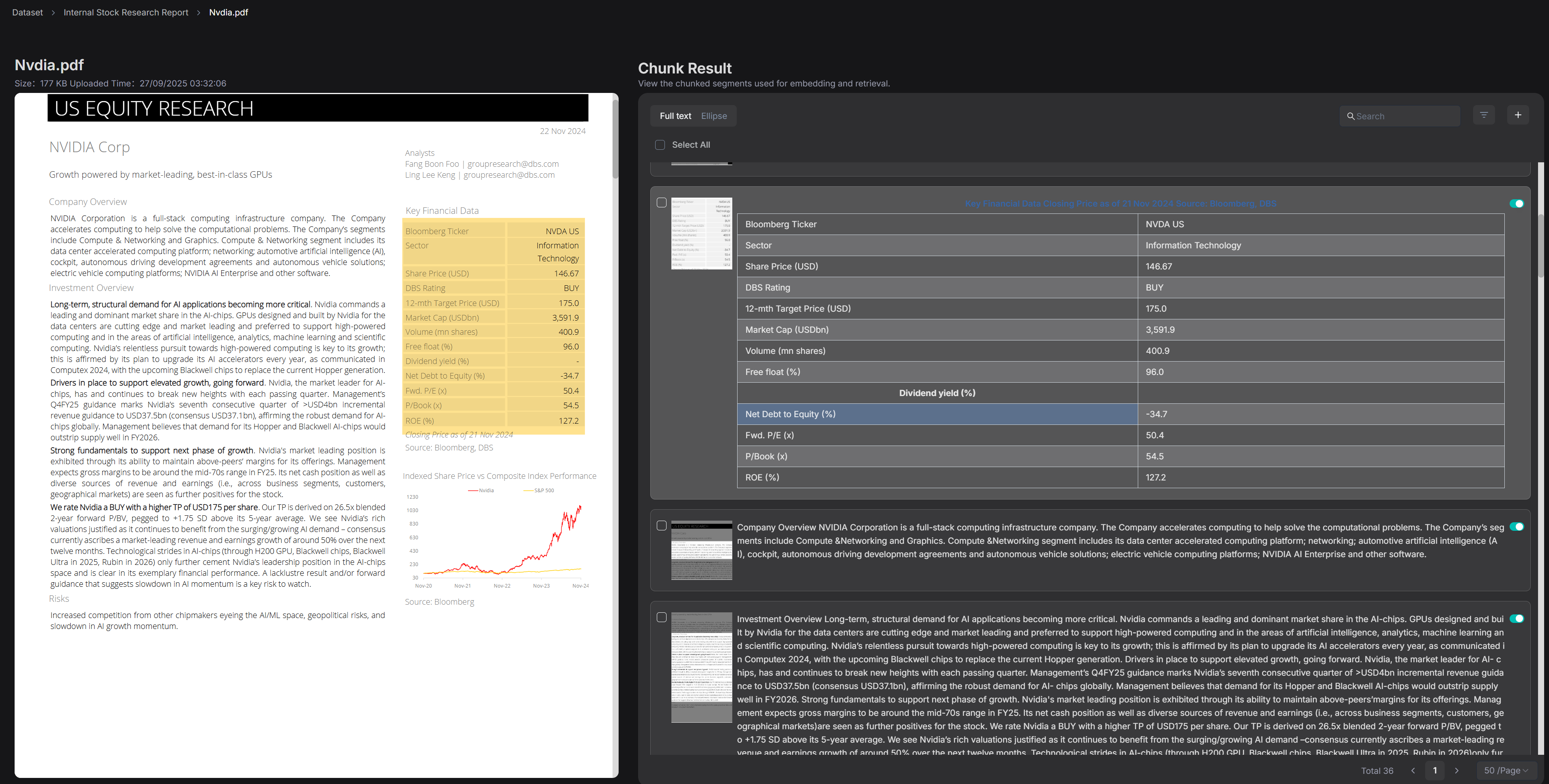Disable the Key Financial Data chunk toggle
1549x784 pixels.
click(1516, 204)
